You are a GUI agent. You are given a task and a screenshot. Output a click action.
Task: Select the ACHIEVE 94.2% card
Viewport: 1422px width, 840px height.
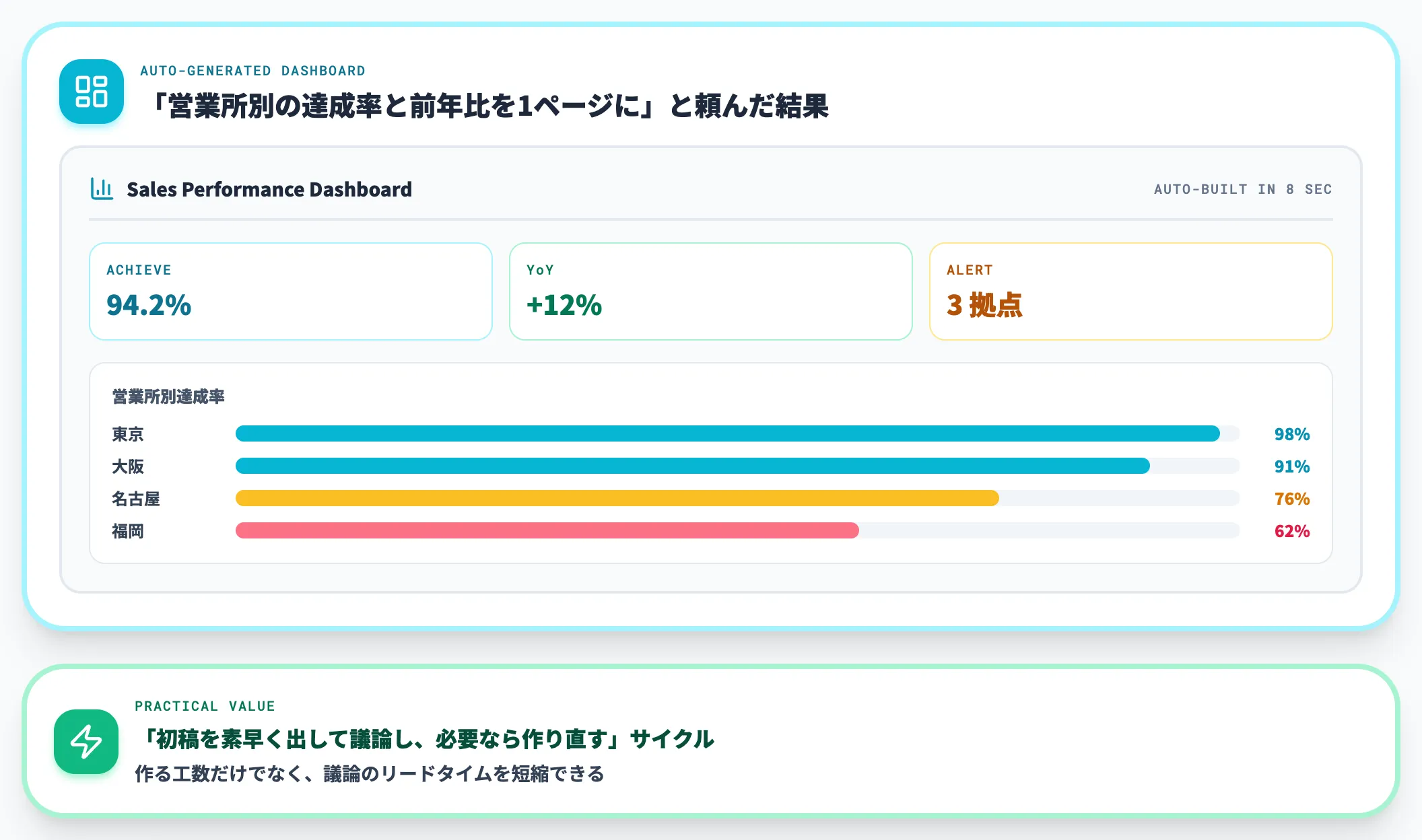[291, 291]
